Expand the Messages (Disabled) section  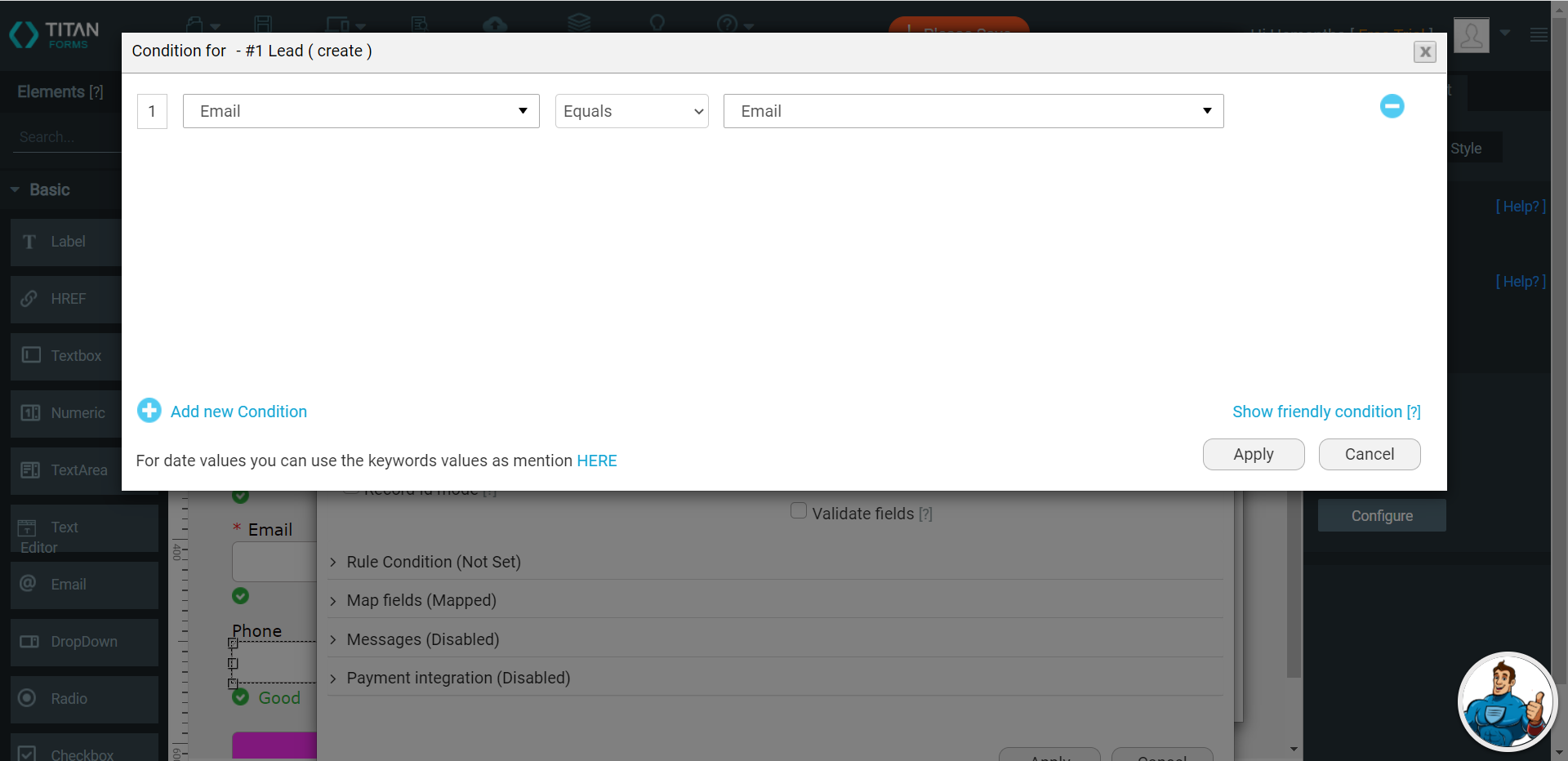coord(422,639)
